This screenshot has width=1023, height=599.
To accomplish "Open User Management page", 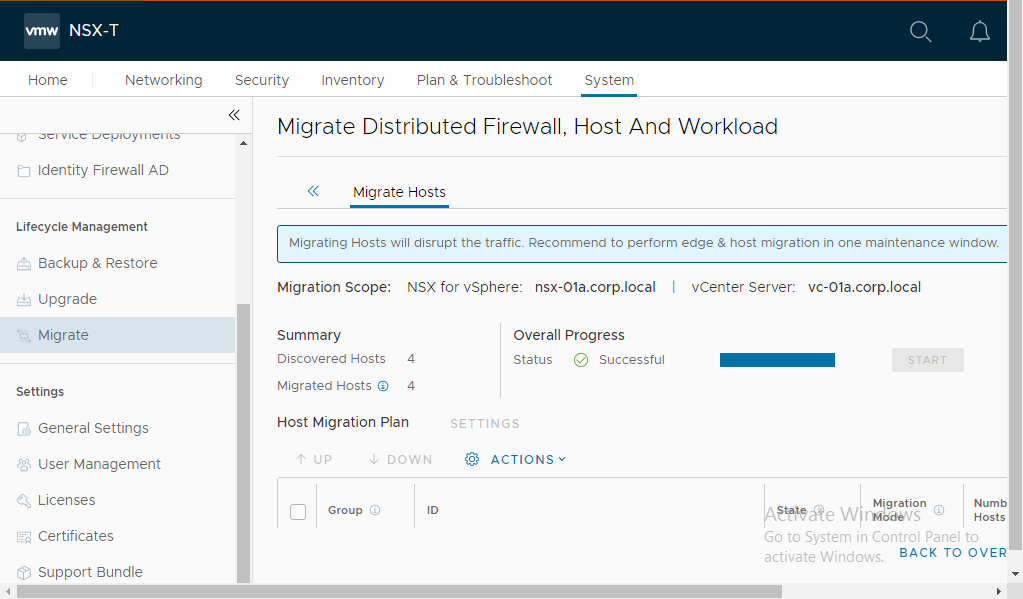I will pyautogui.click(x=99, y=464).
